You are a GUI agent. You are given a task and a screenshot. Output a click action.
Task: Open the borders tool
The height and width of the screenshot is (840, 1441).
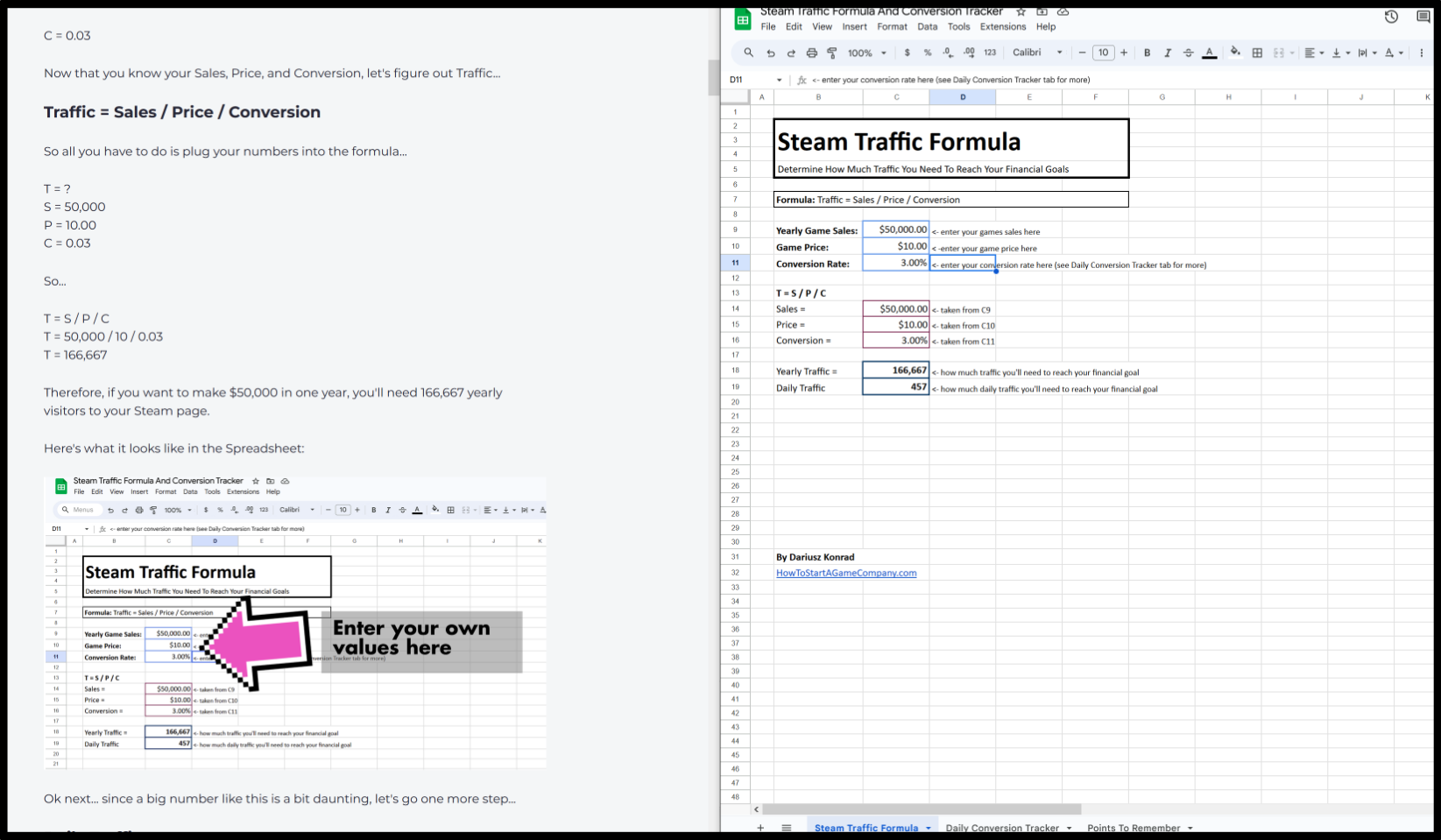coord(1257,53)
